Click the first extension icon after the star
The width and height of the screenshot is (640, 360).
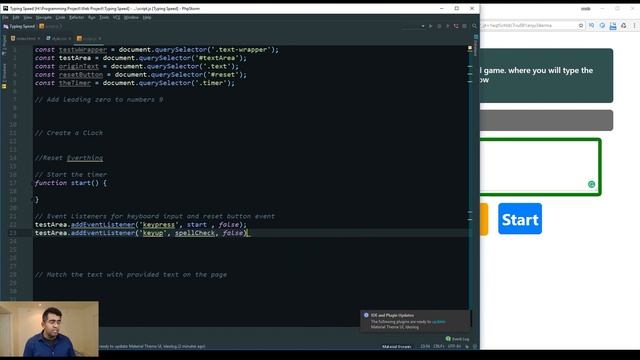pos(591,25)
